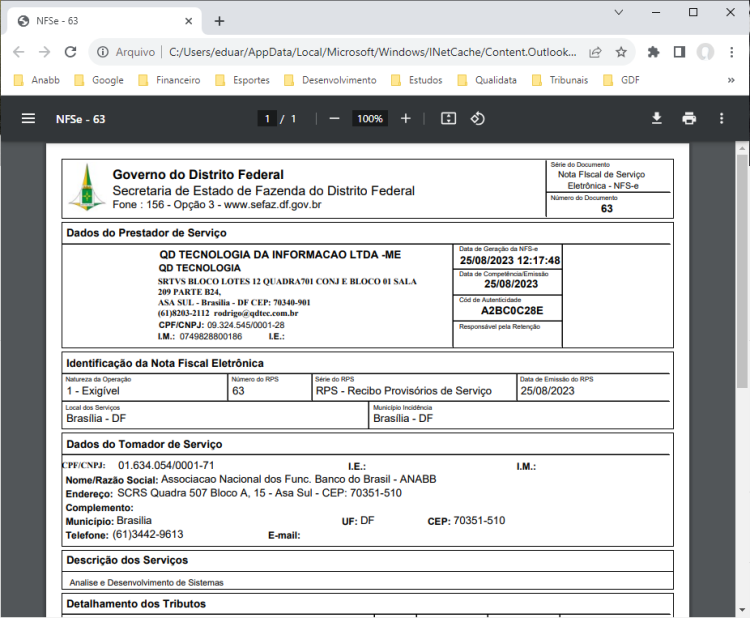Click the '1 - Exigível' value

(93, 391)
